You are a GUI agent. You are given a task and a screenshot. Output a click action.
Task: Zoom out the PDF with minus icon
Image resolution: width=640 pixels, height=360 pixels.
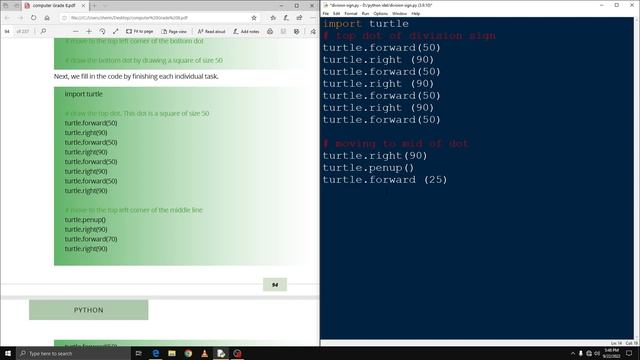76,31
